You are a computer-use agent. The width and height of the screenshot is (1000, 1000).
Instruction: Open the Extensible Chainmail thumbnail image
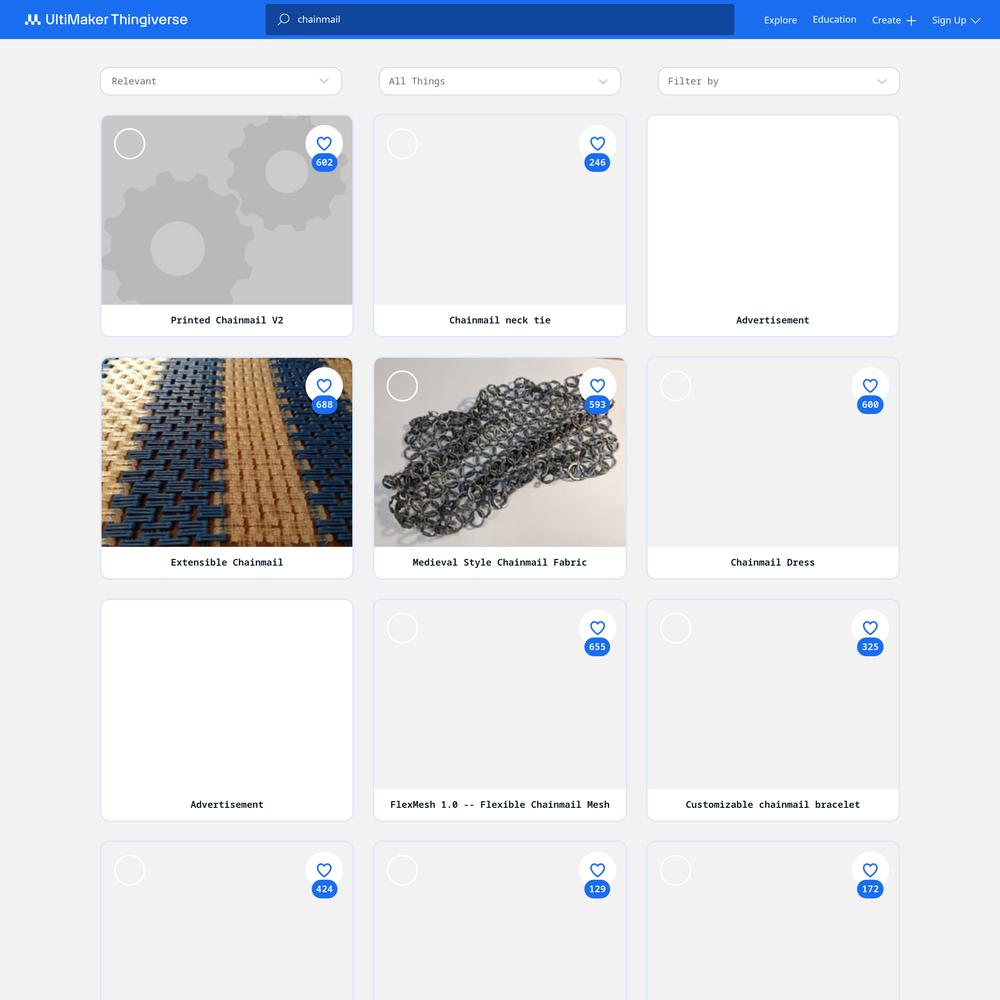pyautogui.click(x=226, y=452)
